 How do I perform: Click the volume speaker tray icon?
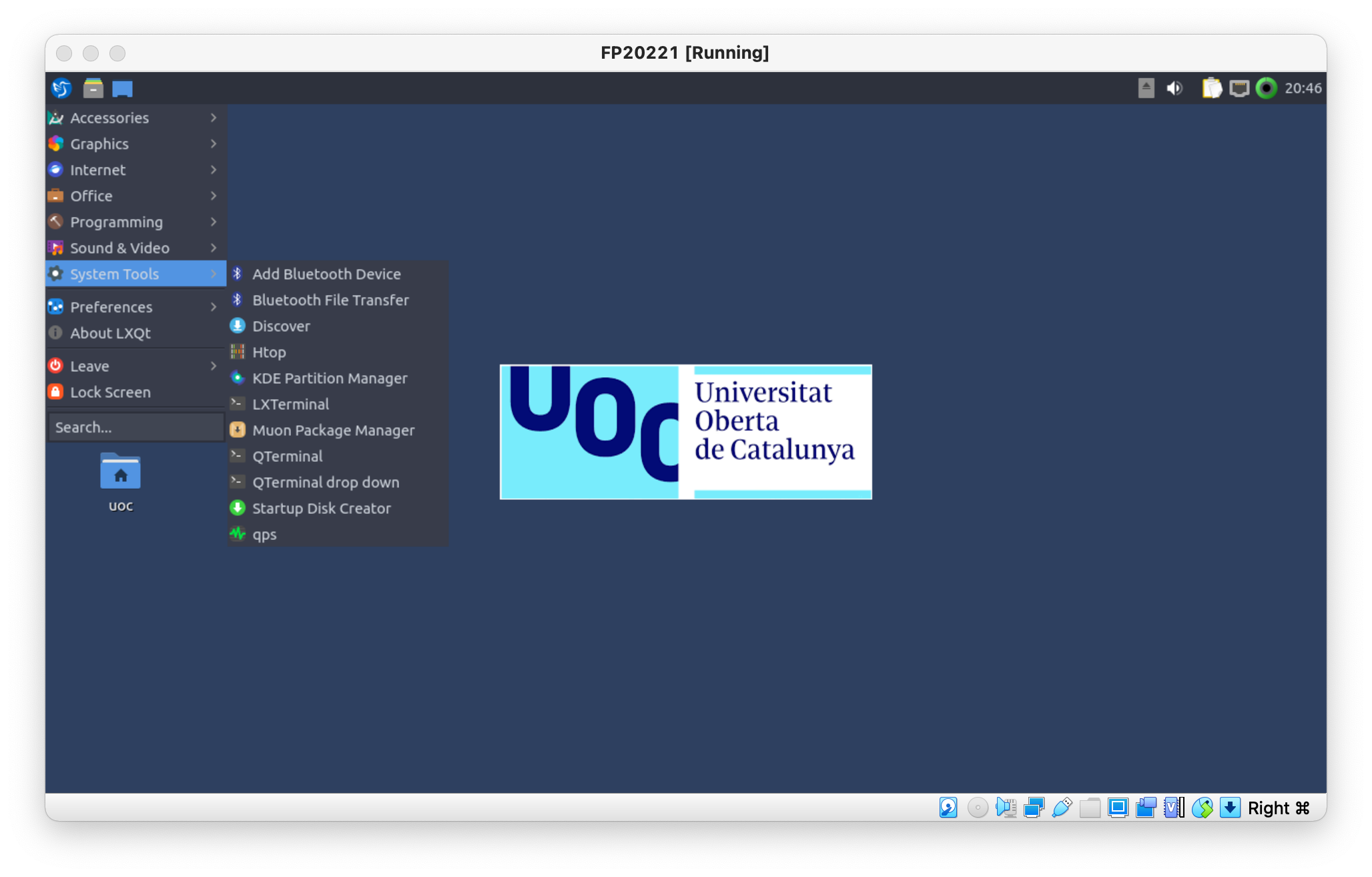1174,88
